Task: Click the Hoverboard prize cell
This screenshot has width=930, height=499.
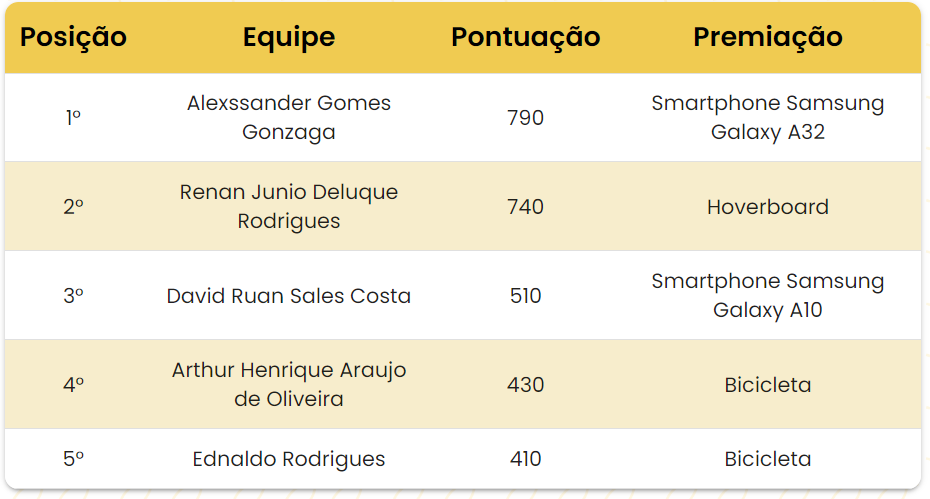Action: tap(767, 207)
